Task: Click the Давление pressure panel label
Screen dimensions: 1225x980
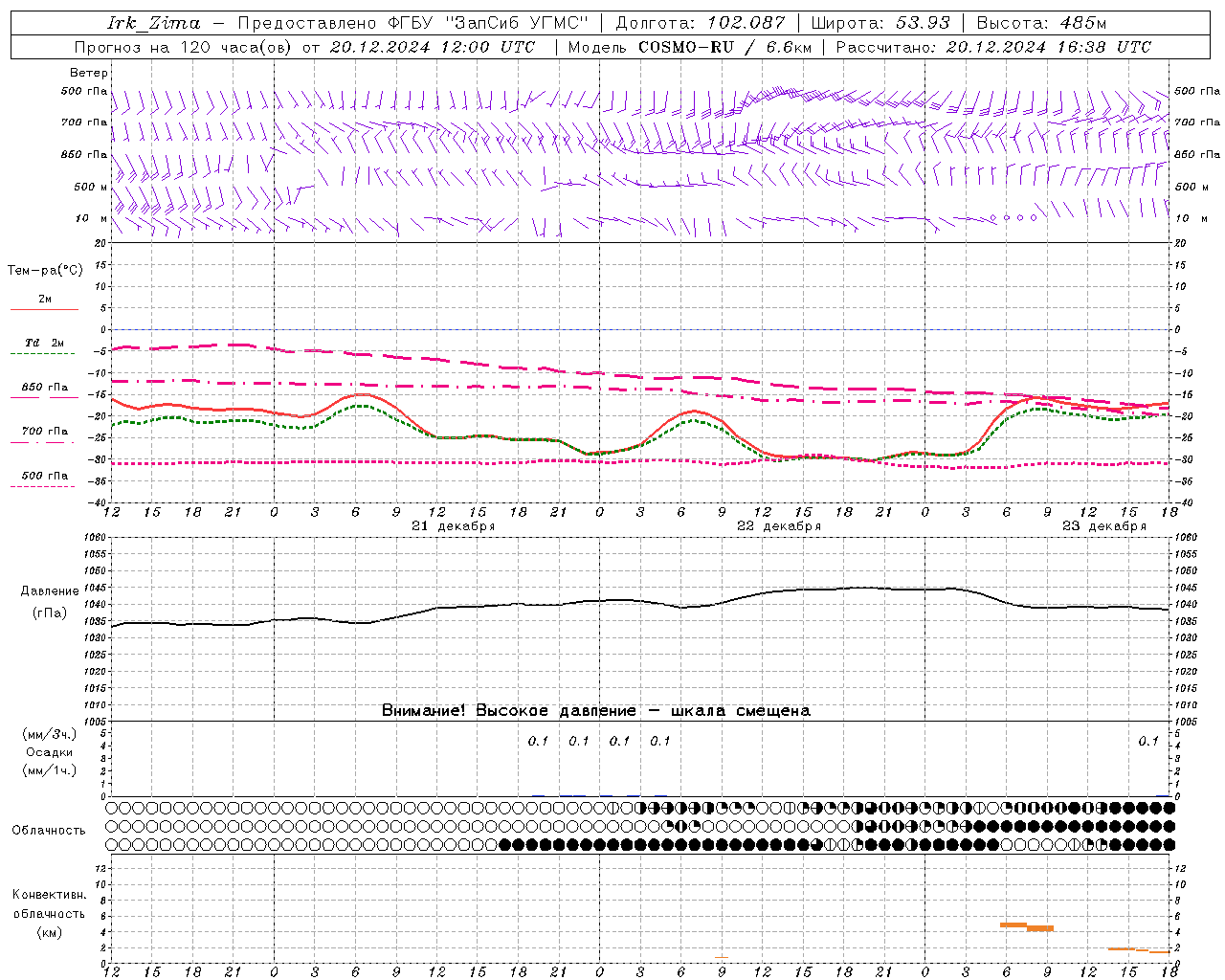Action: pyautogui.click(x=50, y=591)
